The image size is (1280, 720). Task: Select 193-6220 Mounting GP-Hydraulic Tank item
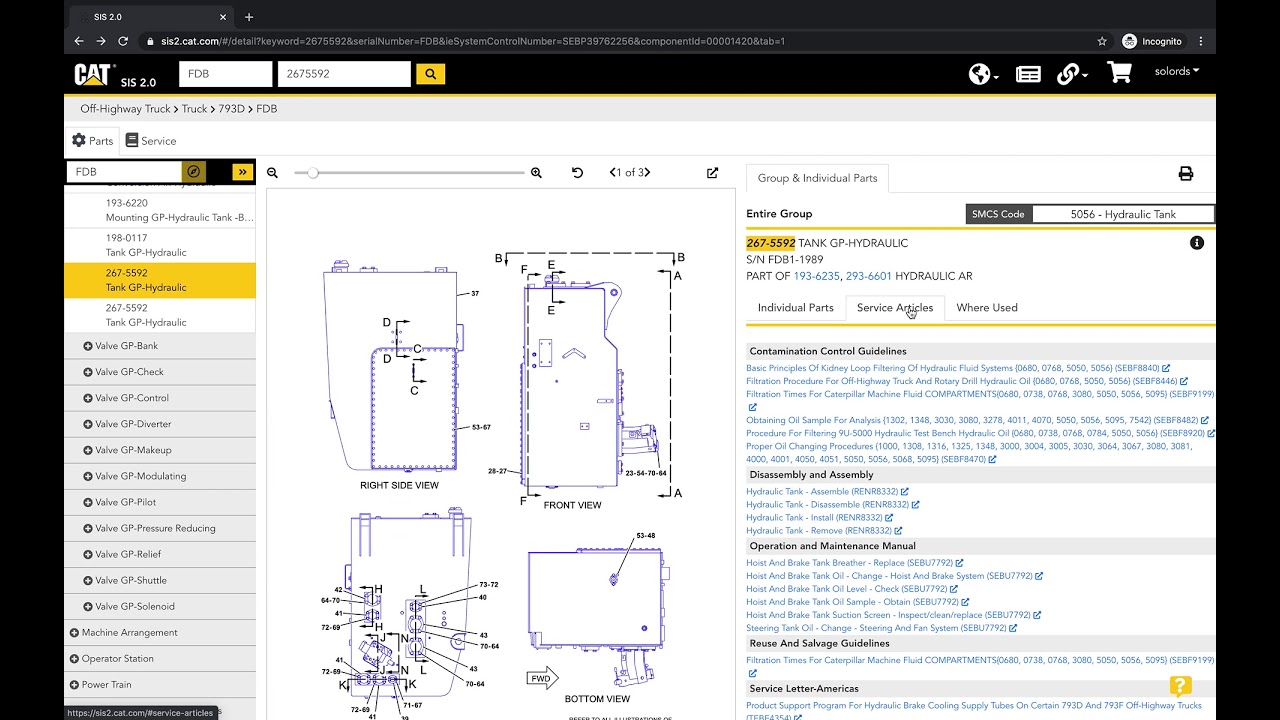(x=160, y=210)
